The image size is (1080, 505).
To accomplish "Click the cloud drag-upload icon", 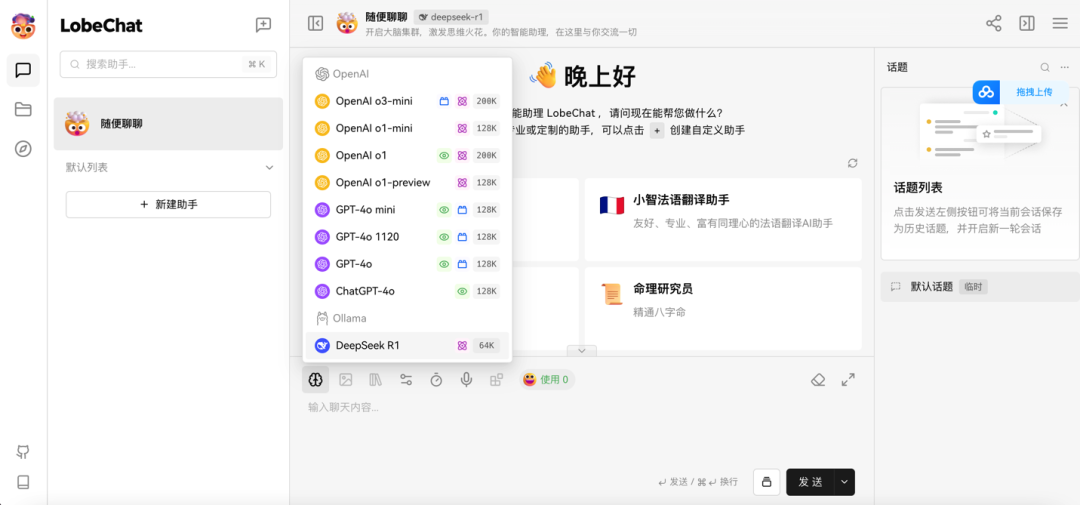I will pyautogui.click(x=987, y=92).
